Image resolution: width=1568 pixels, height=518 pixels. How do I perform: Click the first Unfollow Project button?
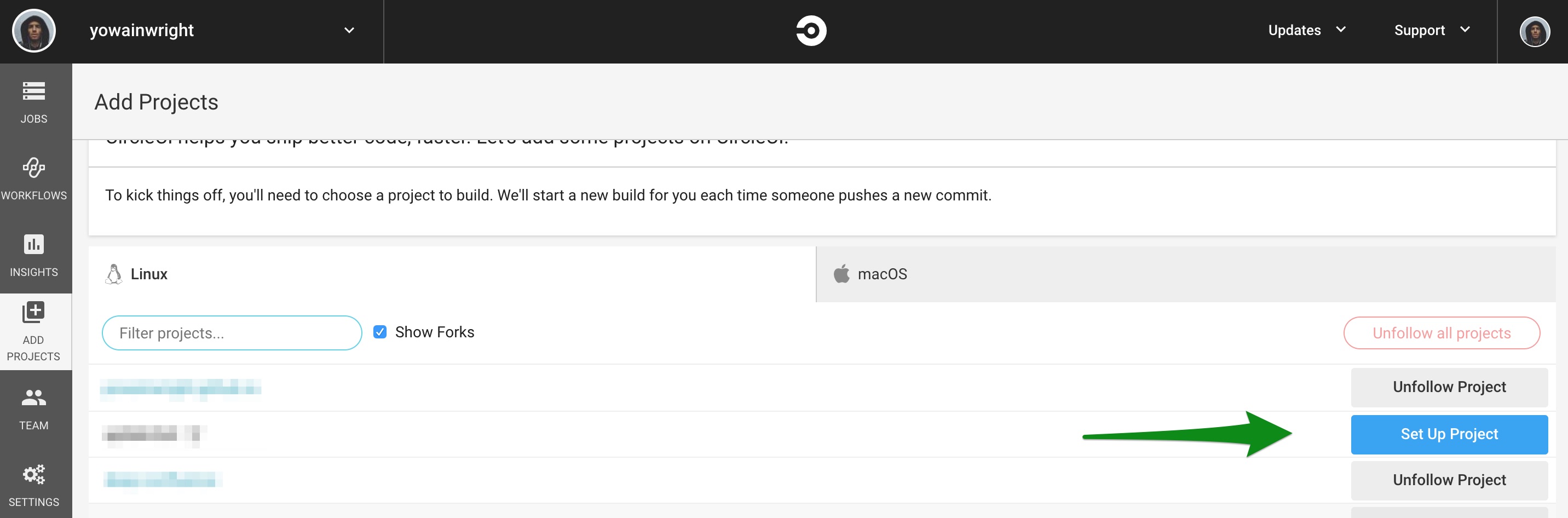pyautogui.click(x=1449, y=387)
